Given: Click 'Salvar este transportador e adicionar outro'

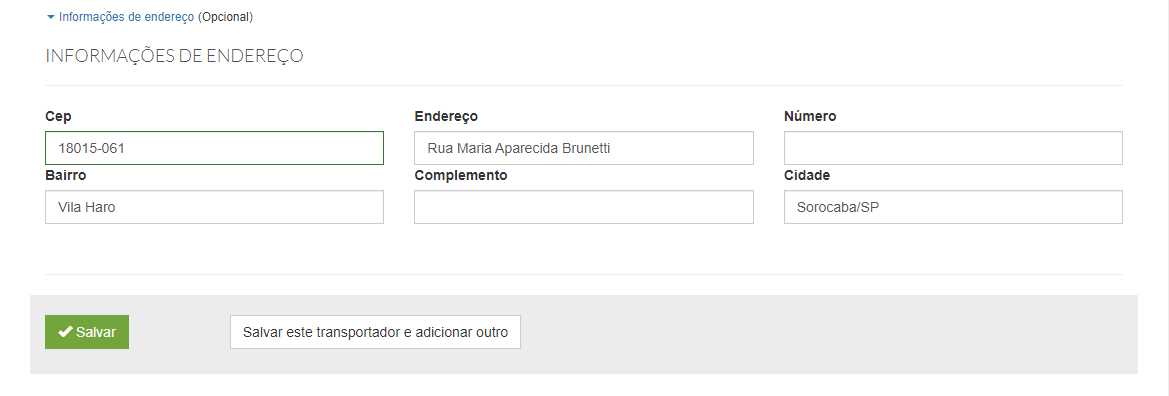Looking at the screenshot, I should click(376, 332).
